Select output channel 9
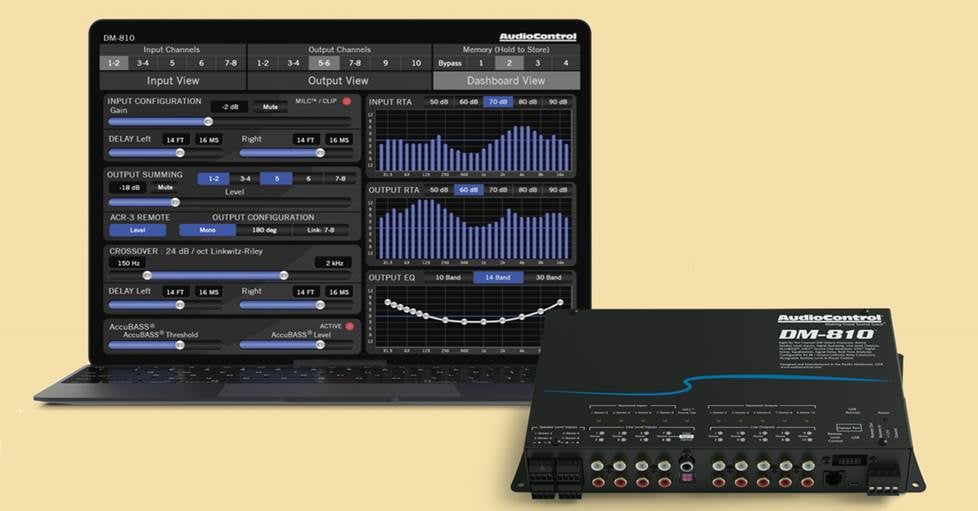 (385, 63)
